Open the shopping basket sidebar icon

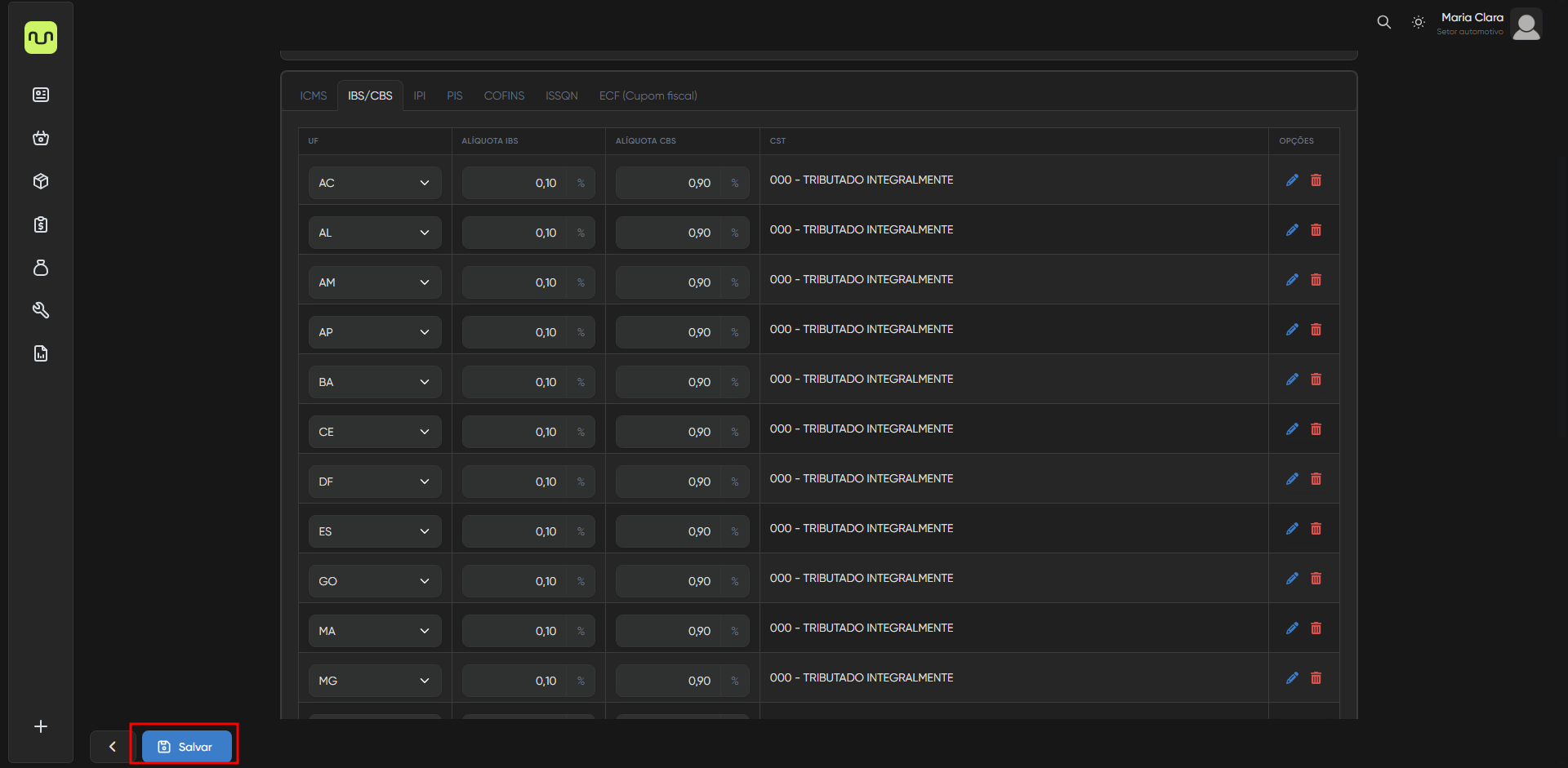[41, 138]
